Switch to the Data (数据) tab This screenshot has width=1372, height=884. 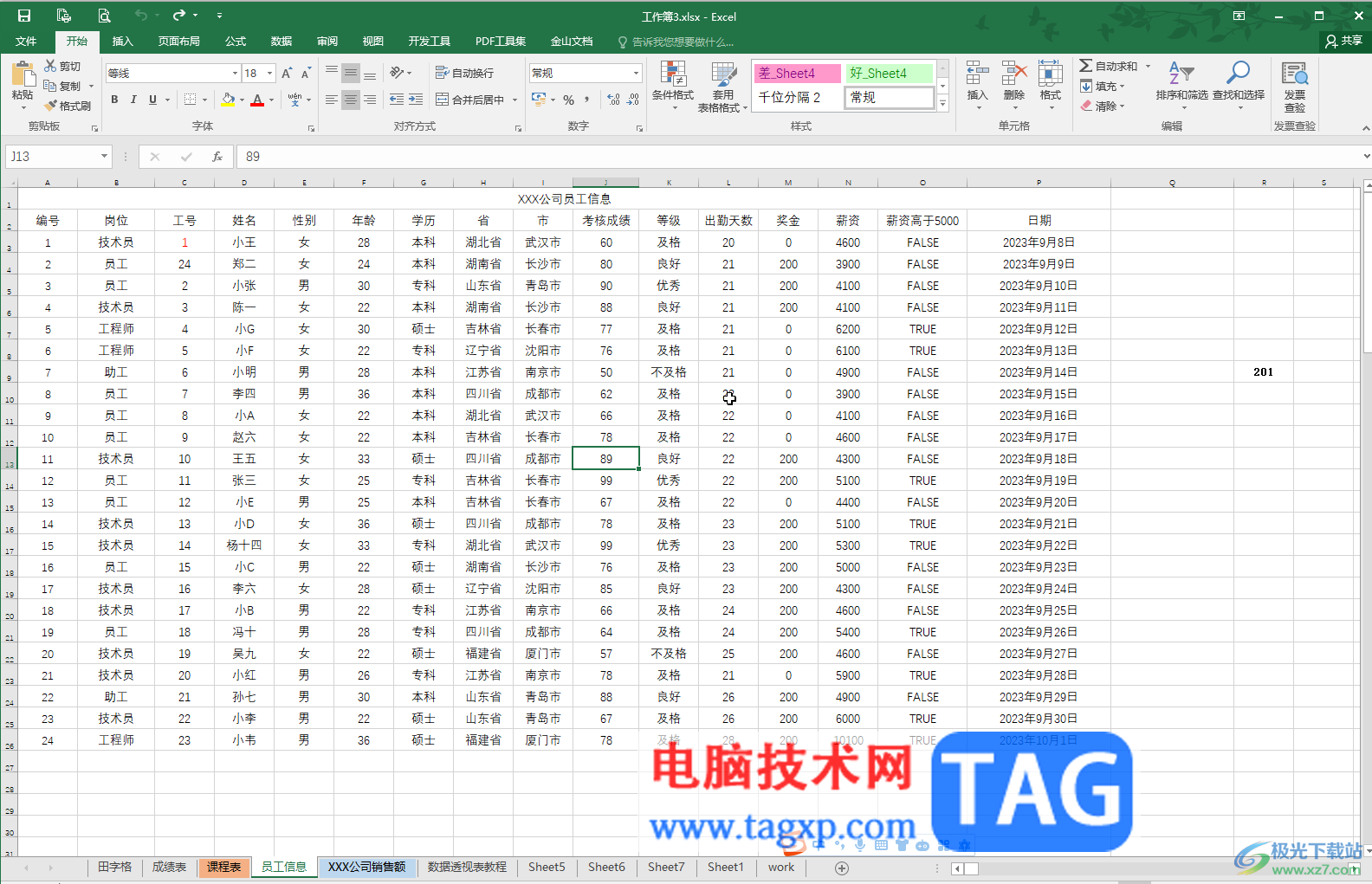(282, 41)
